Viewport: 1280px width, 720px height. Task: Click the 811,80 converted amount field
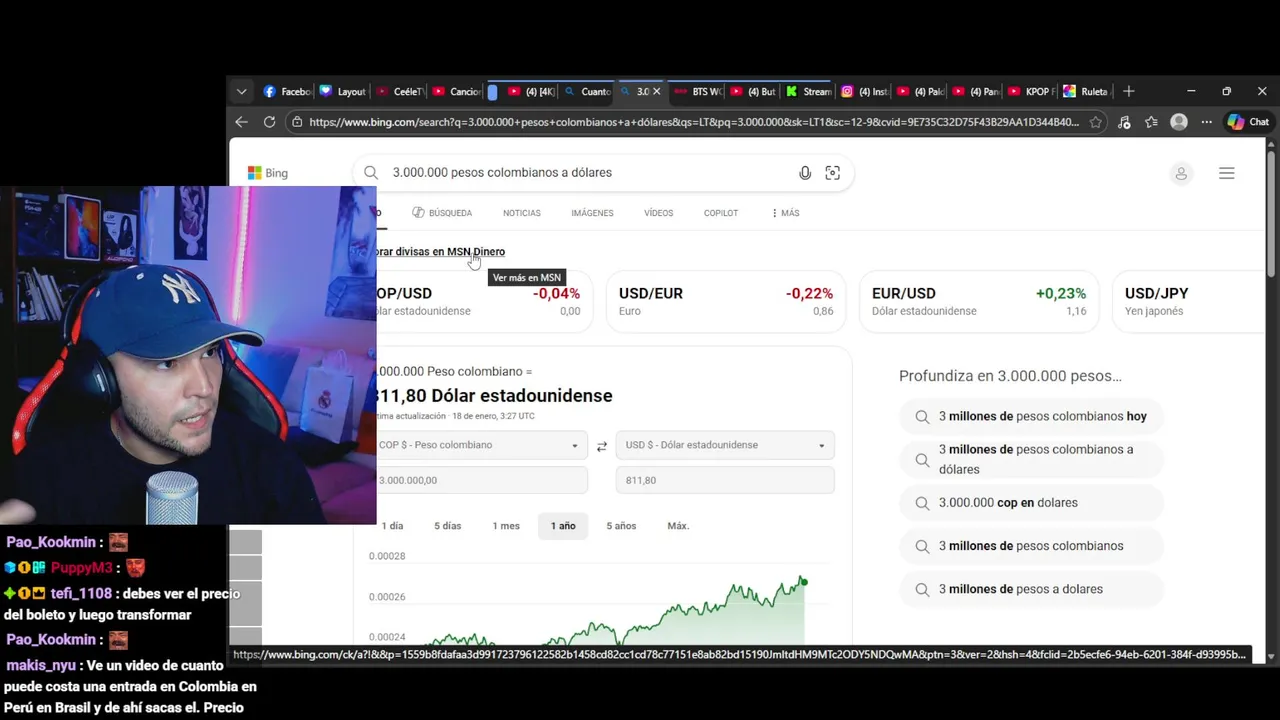pyautogui.click(x=725, y=480)
